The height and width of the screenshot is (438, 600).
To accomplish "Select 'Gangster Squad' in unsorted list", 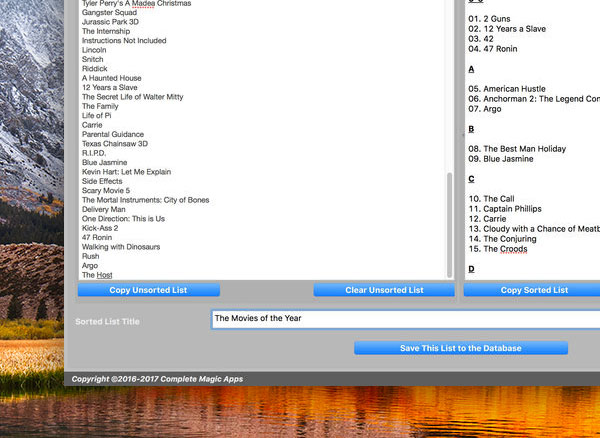I will [x=109, y=12].
